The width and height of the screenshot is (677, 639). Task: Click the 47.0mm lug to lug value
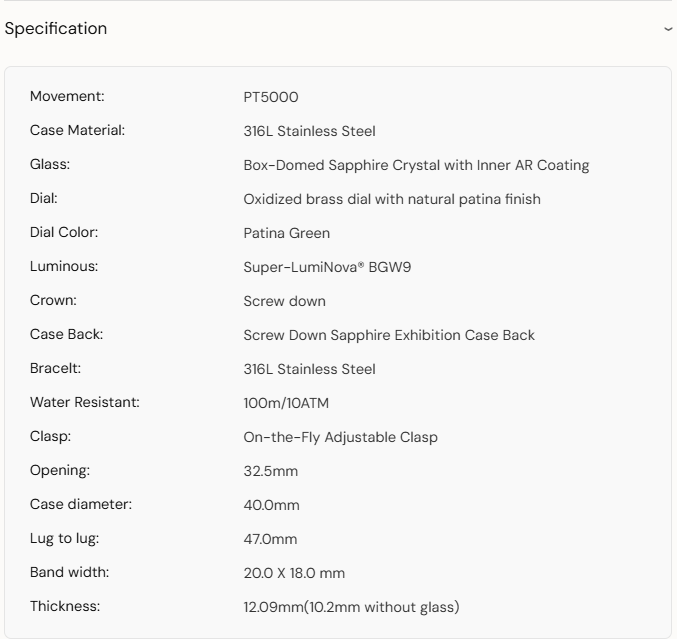[x=270, y=539]
